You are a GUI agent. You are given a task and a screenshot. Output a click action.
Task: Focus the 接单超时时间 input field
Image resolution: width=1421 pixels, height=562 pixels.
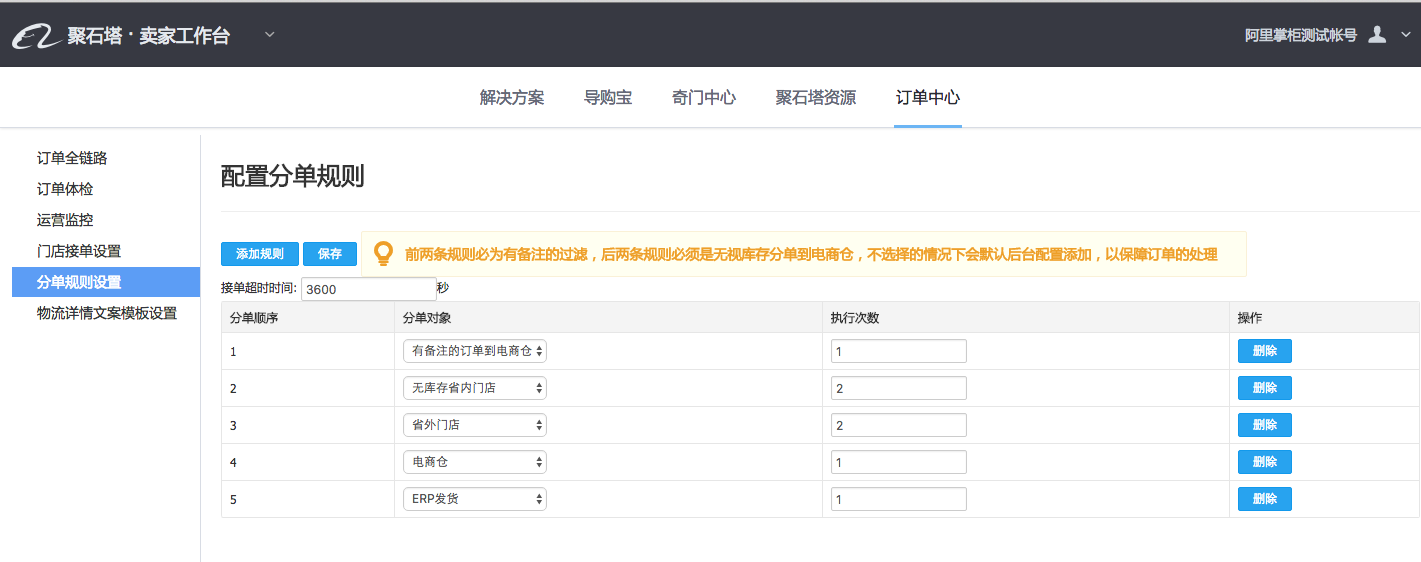(x=368, y=289)
